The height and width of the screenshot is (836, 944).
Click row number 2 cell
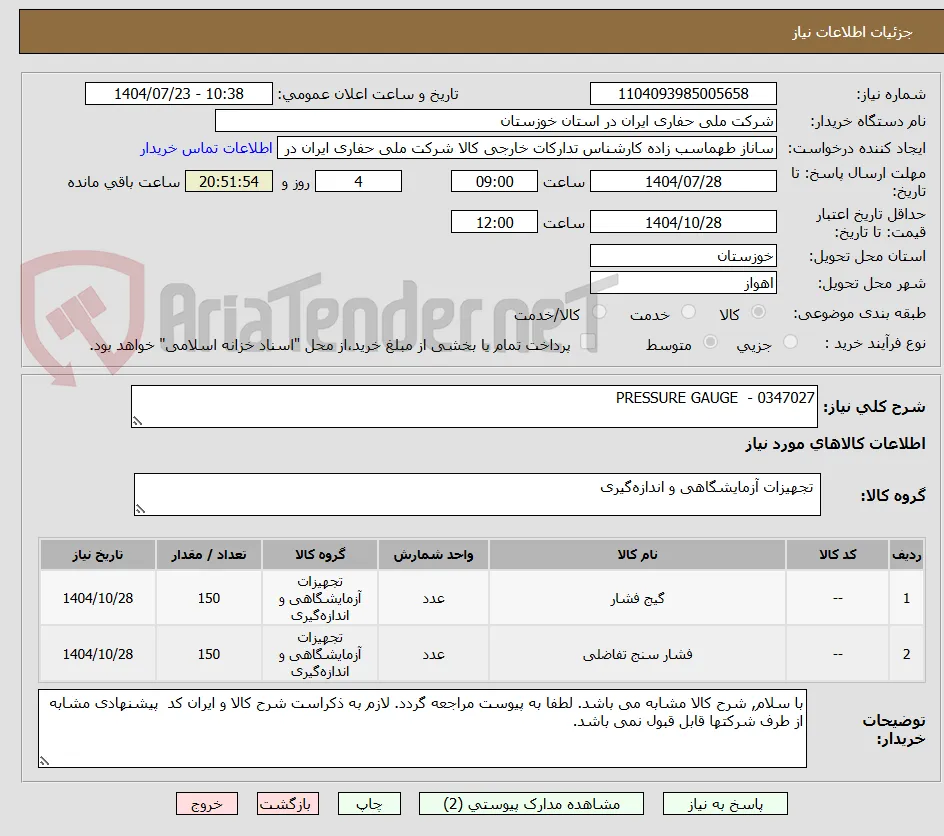coord(907,654)
